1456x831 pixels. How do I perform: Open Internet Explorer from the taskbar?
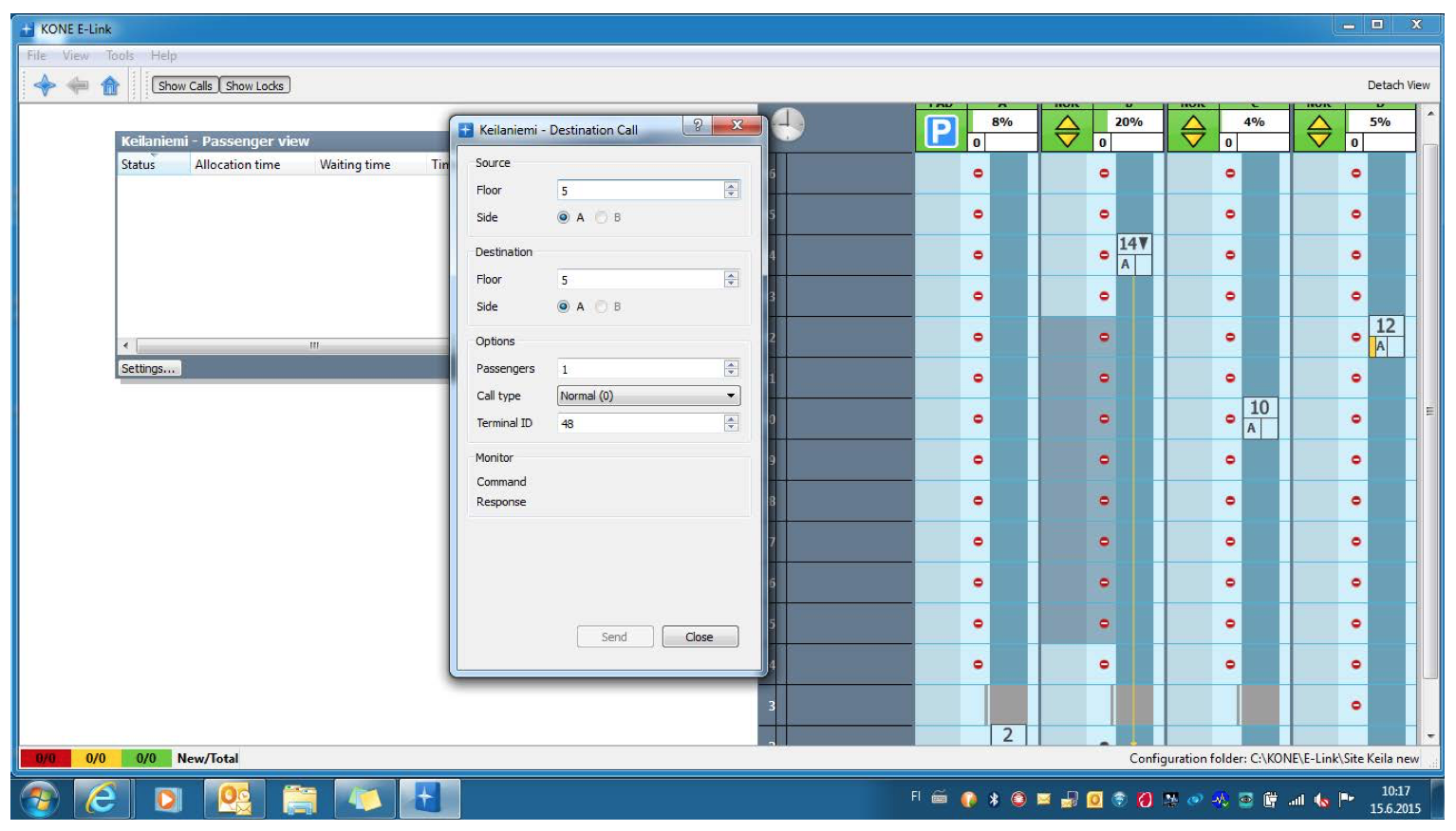pos(101,799)
